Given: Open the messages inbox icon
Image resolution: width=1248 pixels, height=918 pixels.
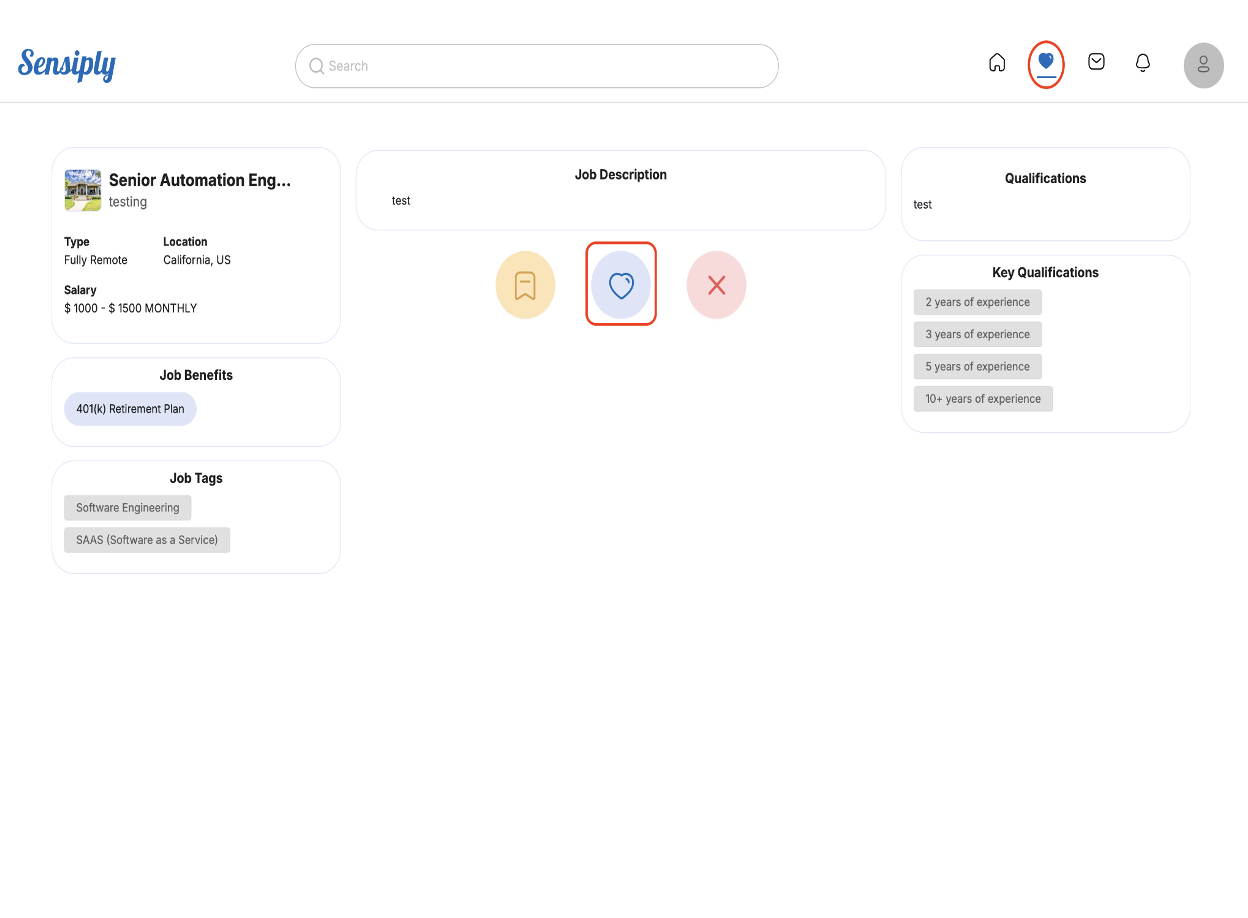Looking at the screenshot, I should [1096, 62].
